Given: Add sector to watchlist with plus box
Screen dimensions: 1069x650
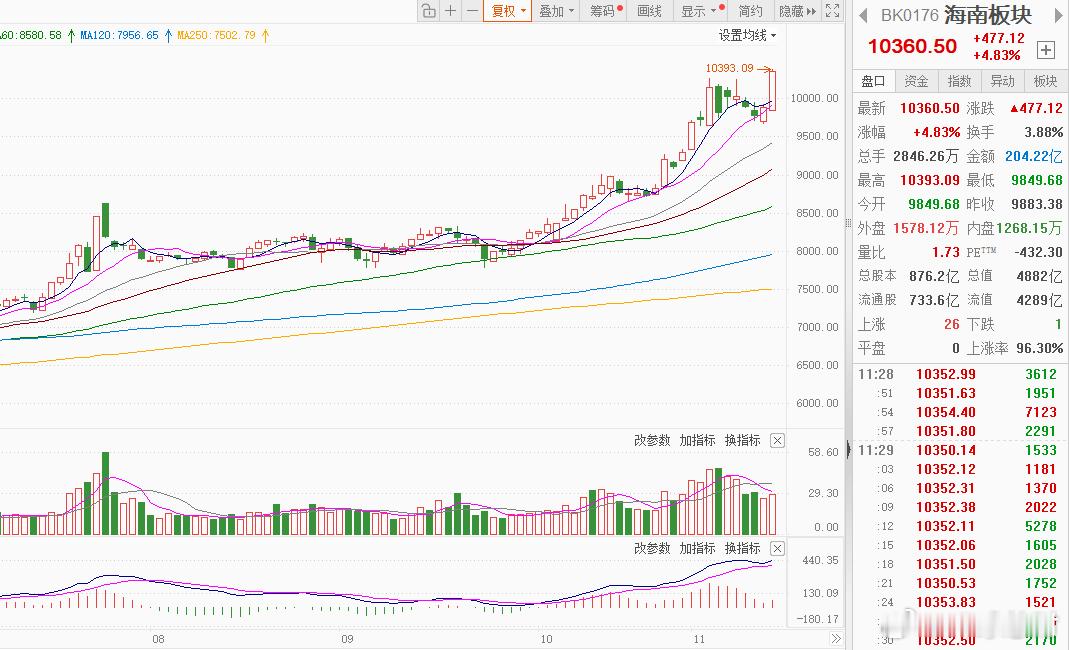Looking at the screenshot, I should (1046, 49).
